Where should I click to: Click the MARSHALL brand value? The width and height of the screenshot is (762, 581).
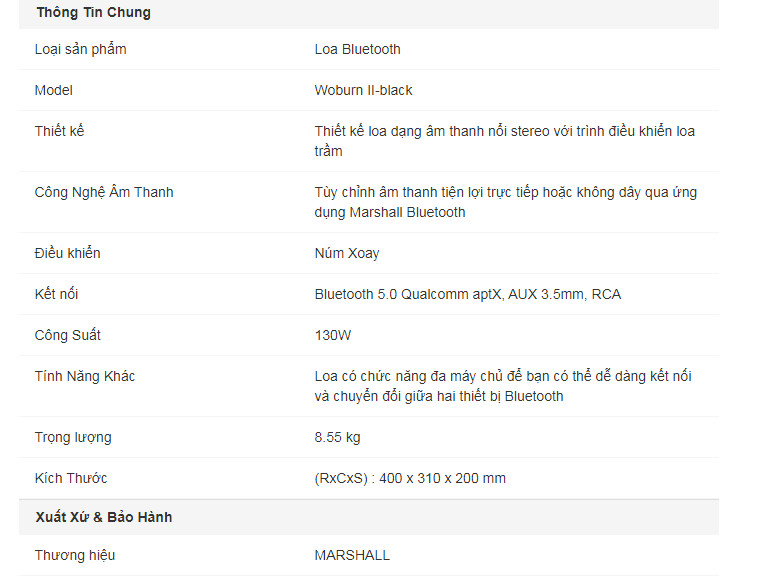[x=352, y=555]
